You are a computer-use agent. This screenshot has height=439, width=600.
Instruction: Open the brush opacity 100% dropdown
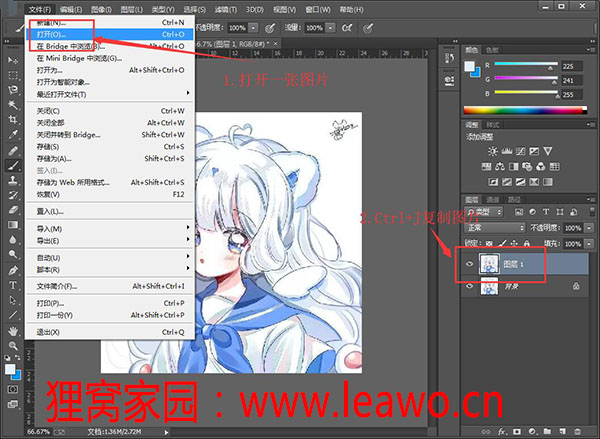253,28
